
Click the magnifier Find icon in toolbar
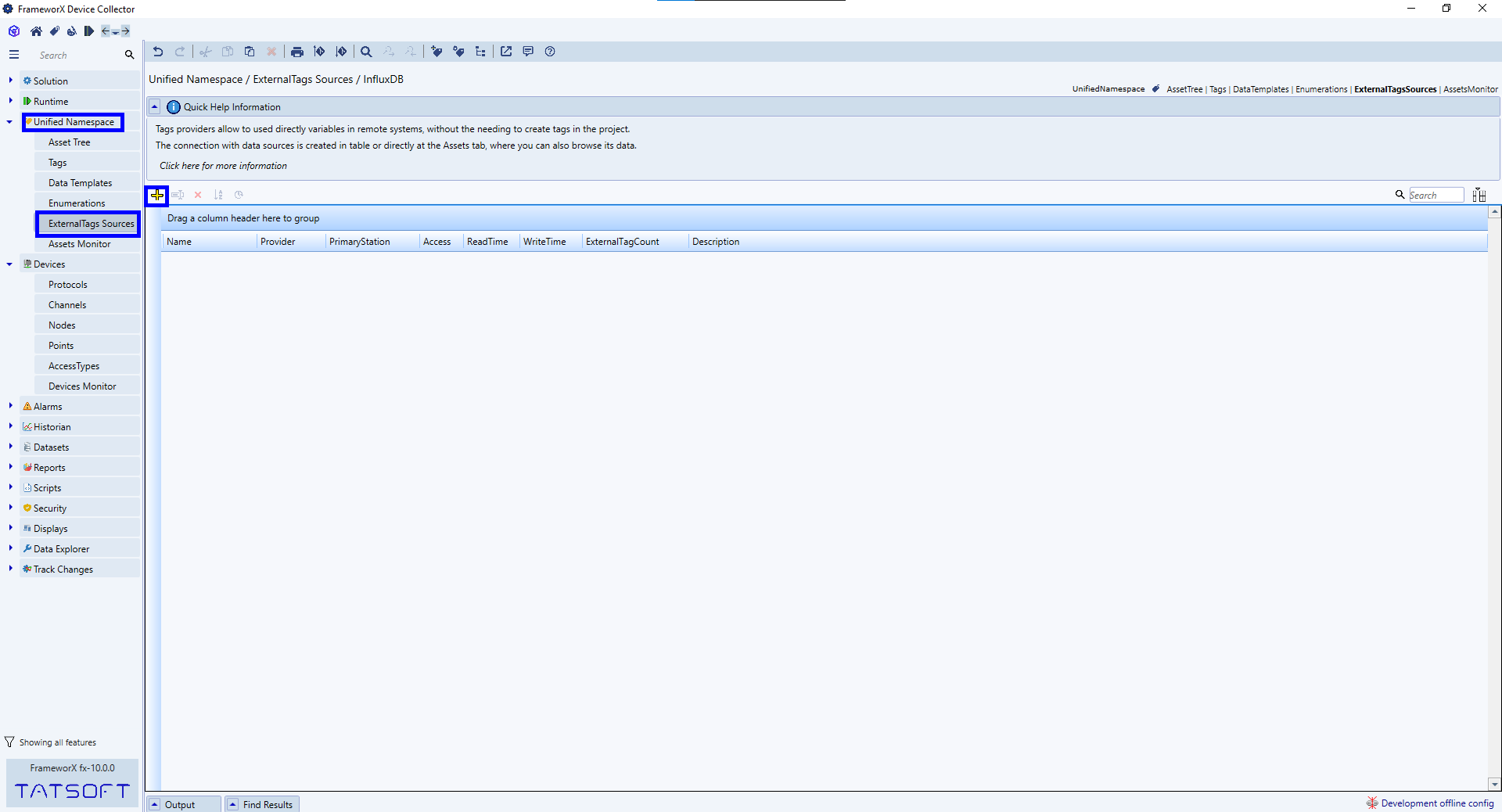[366, 52]
